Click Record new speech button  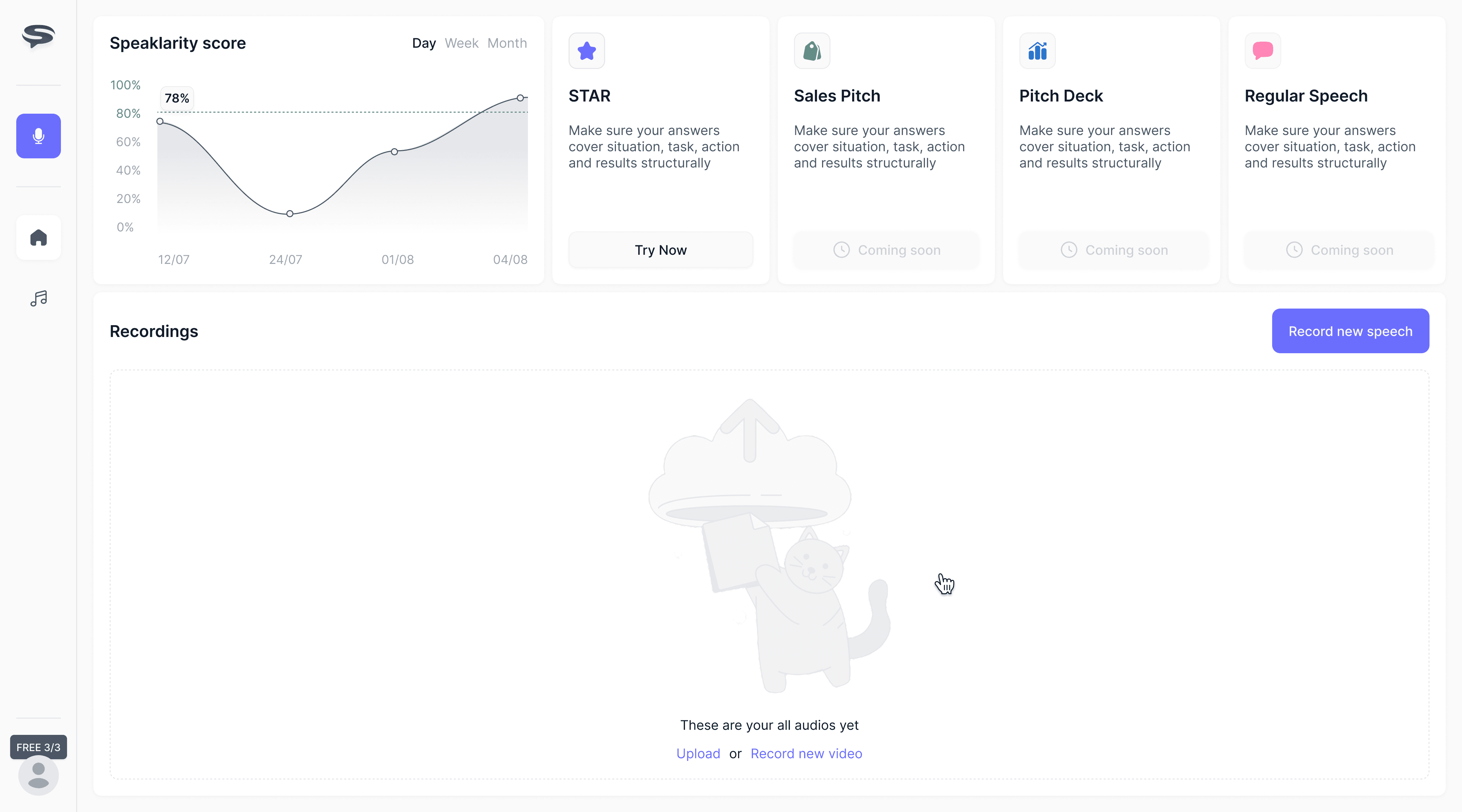click(x=1350, y=331)
